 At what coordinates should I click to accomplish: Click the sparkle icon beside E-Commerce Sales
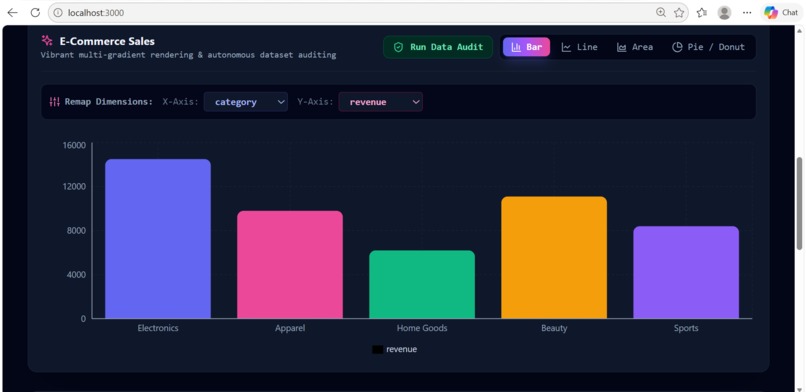47,41
